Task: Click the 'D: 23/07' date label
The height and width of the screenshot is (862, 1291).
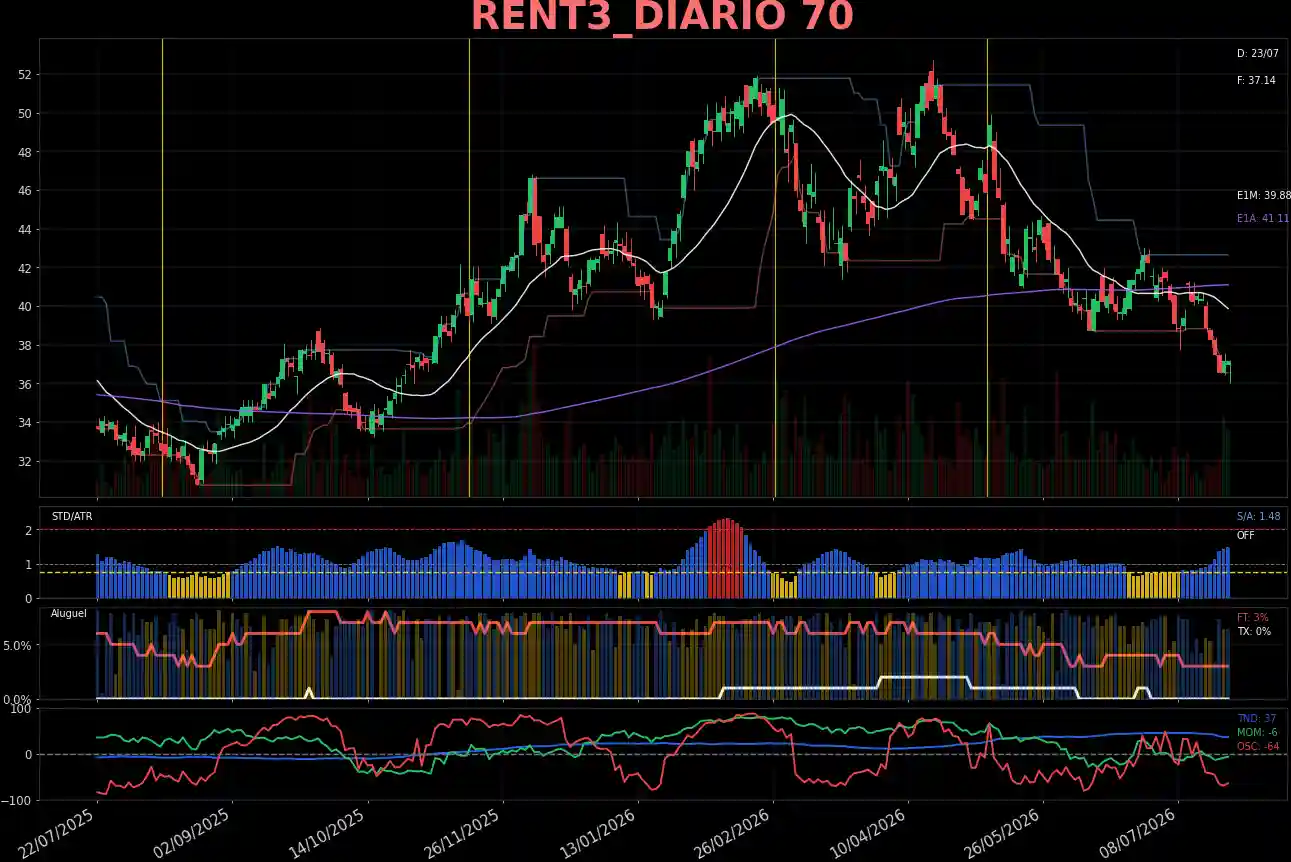Action: (1257, 53)
